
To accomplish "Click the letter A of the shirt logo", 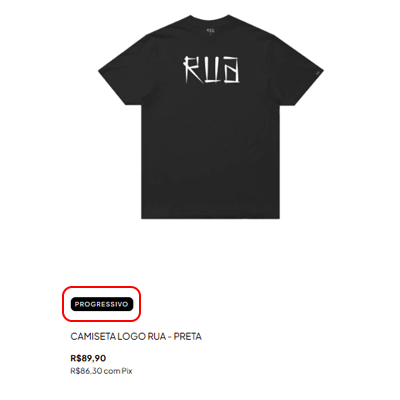I will click(x=231, y=71).
